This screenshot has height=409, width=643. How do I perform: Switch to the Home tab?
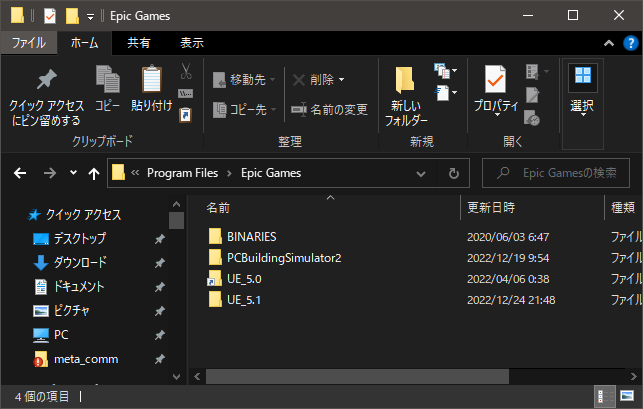84,43
